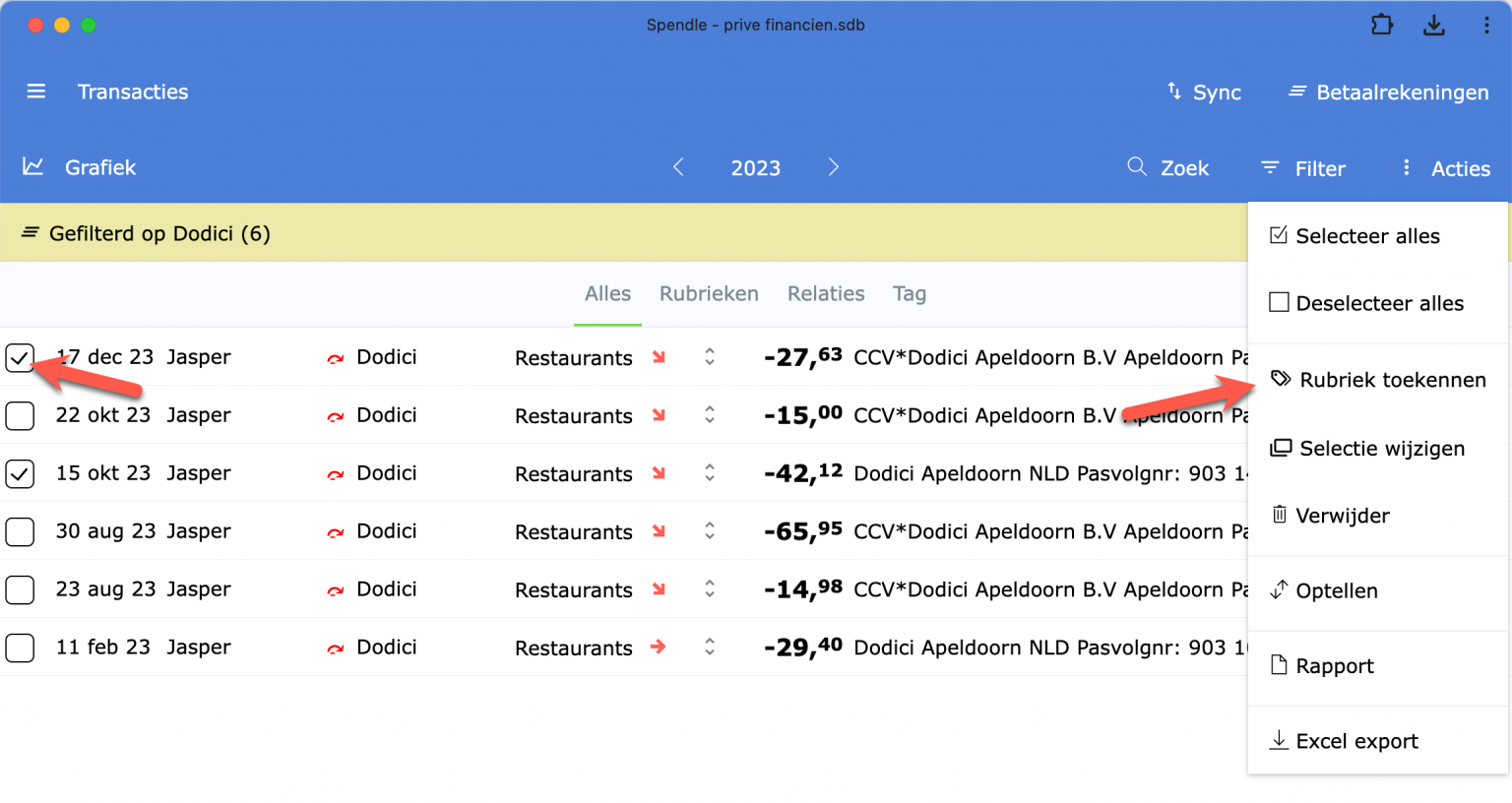Open the Relaties tab

coord(826,293)
